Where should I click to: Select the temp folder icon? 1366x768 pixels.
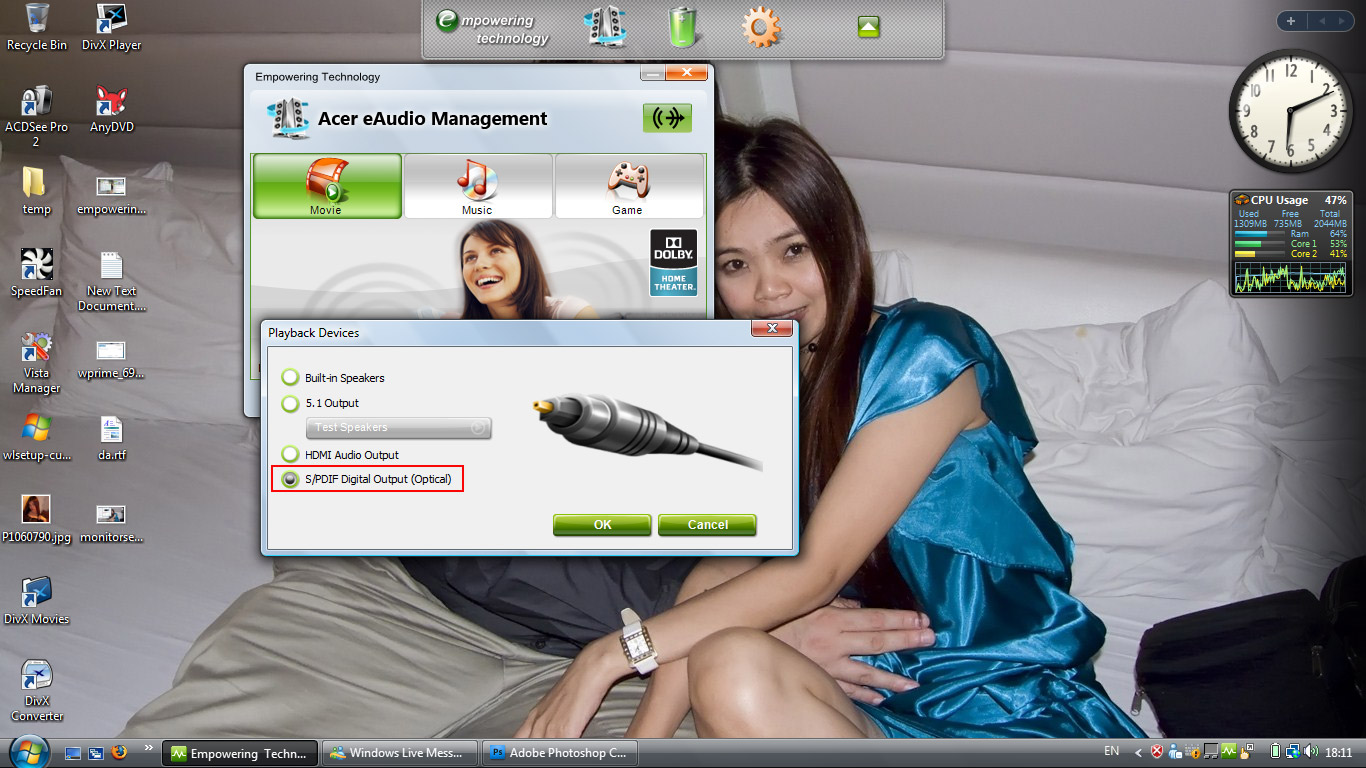(x=37, y=191)
